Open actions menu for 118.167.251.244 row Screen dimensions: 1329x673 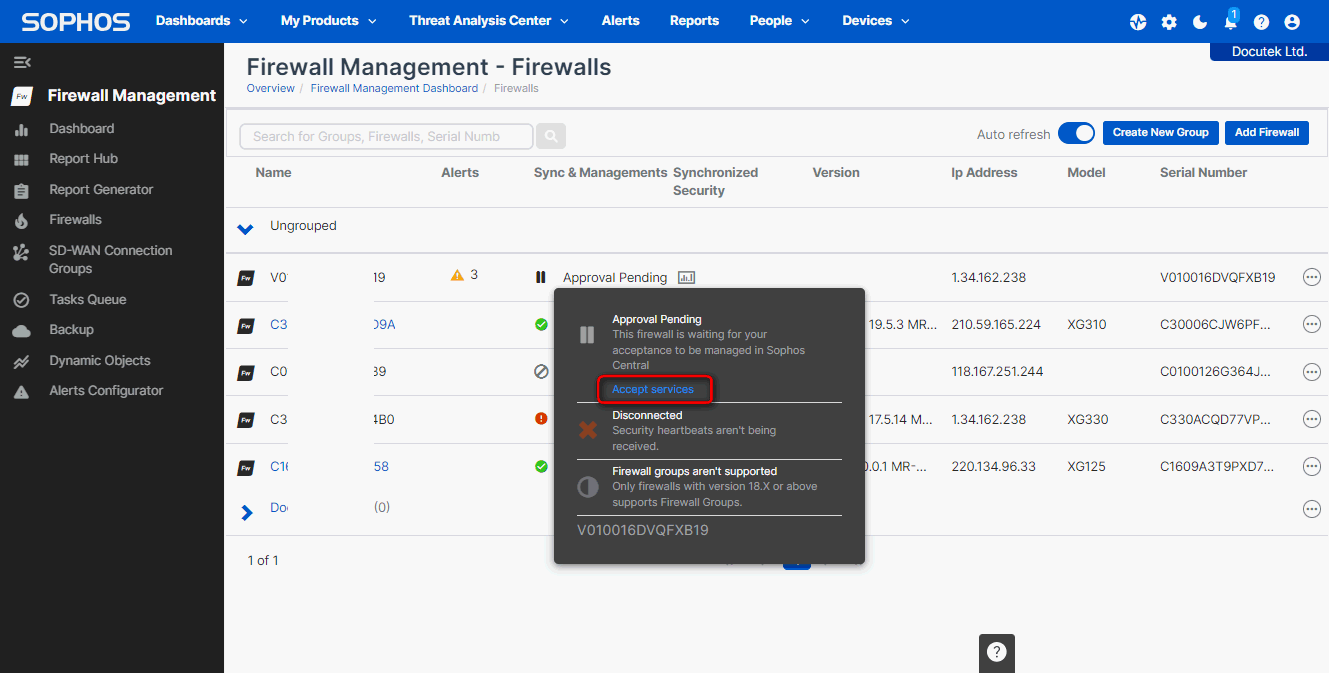point(1312,372)
